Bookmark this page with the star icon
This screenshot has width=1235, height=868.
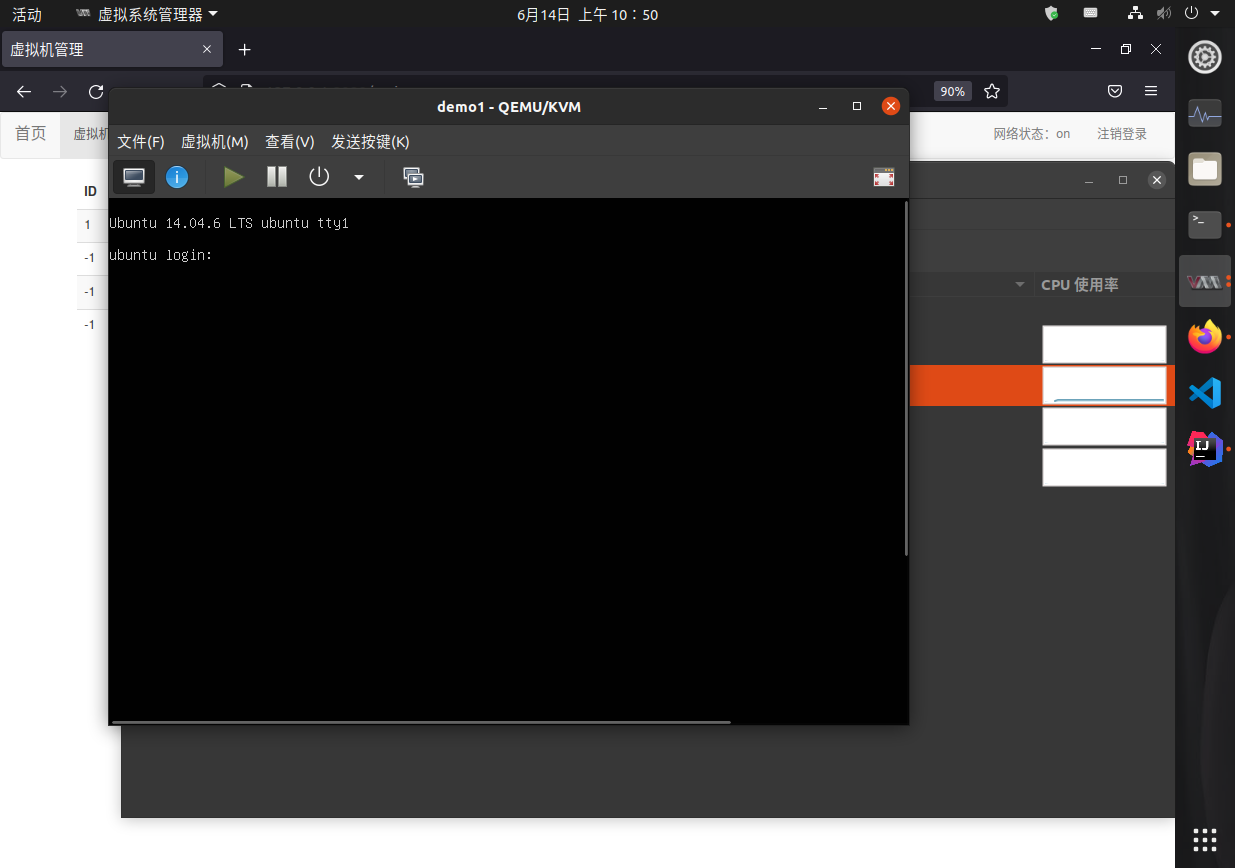(991, 91)
